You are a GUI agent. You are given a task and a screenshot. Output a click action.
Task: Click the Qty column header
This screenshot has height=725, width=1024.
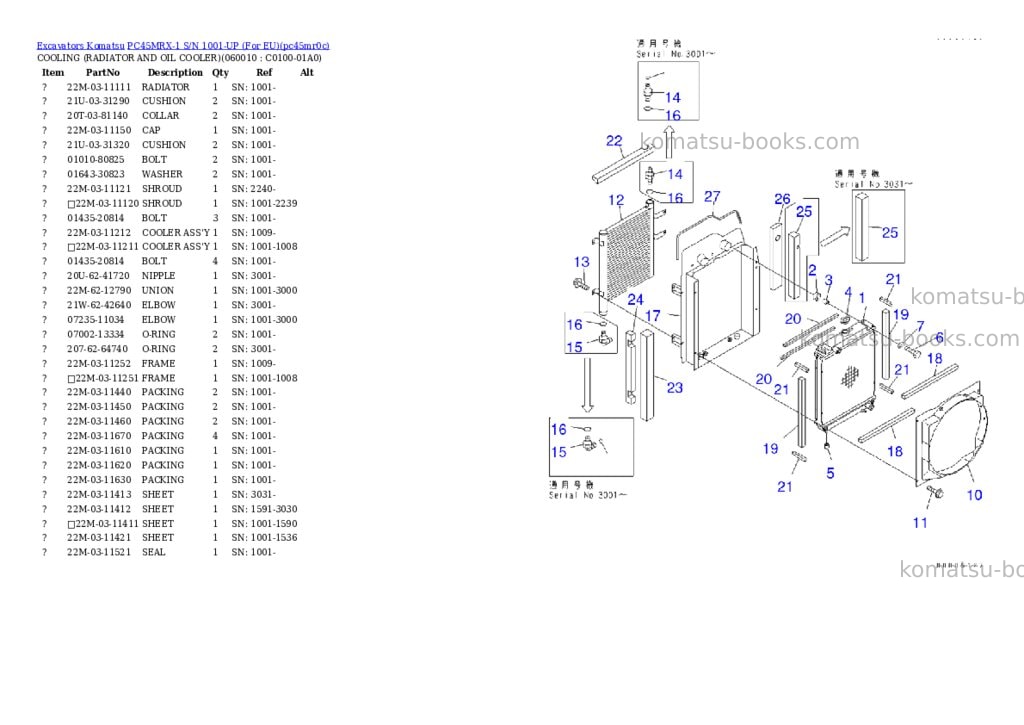(220, 72)
